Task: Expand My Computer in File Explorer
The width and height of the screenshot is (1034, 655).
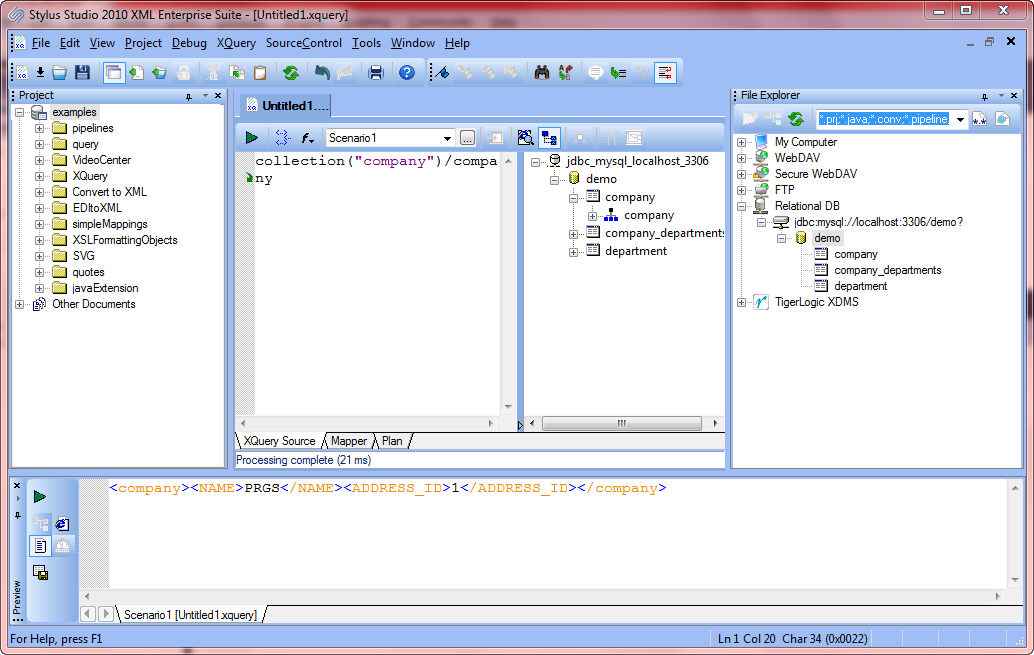Action: [x=741, y=142]
